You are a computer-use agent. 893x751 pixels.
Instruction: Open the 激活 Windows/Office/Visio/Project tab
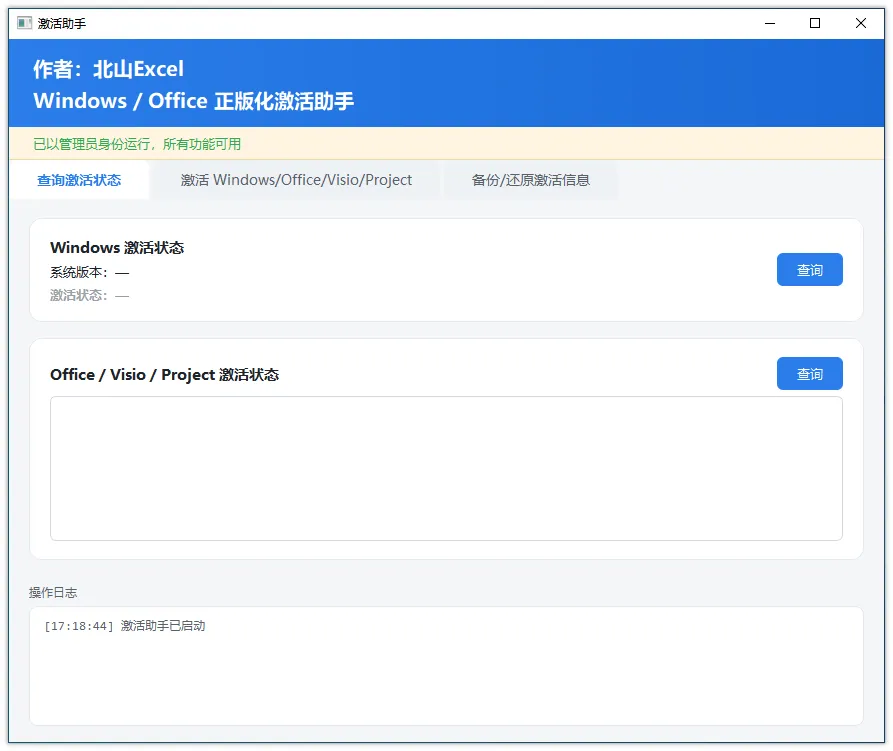(296, 180)
